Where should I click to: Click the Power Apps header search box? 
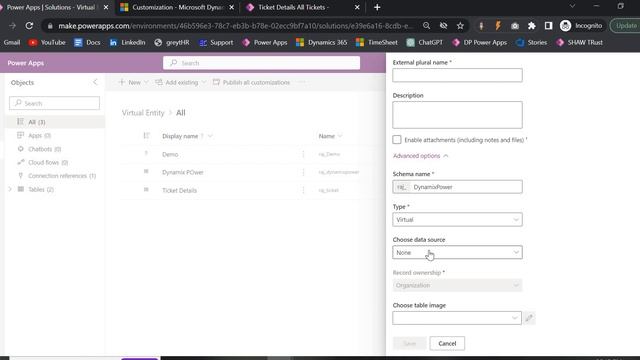click(261, 63)
